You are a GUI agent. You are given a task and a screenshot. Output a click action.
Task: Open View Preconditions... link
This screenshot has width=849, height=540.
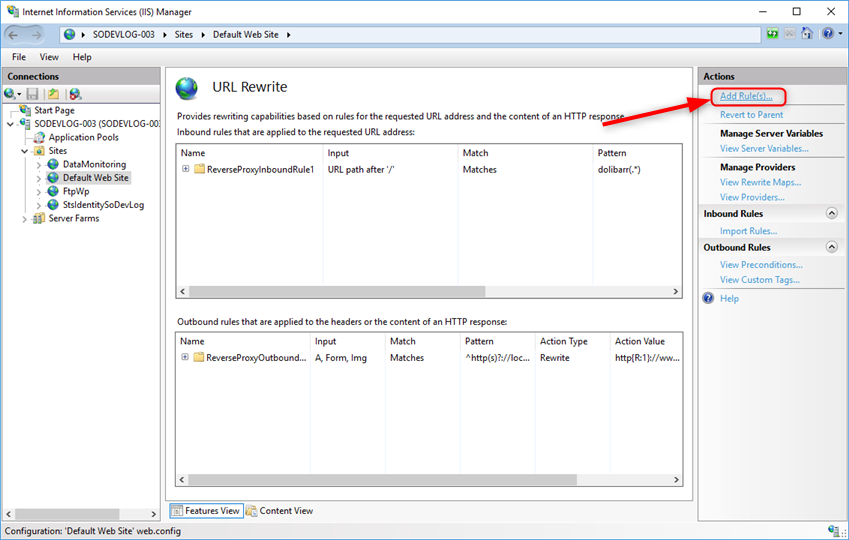[x=761, y=264]
